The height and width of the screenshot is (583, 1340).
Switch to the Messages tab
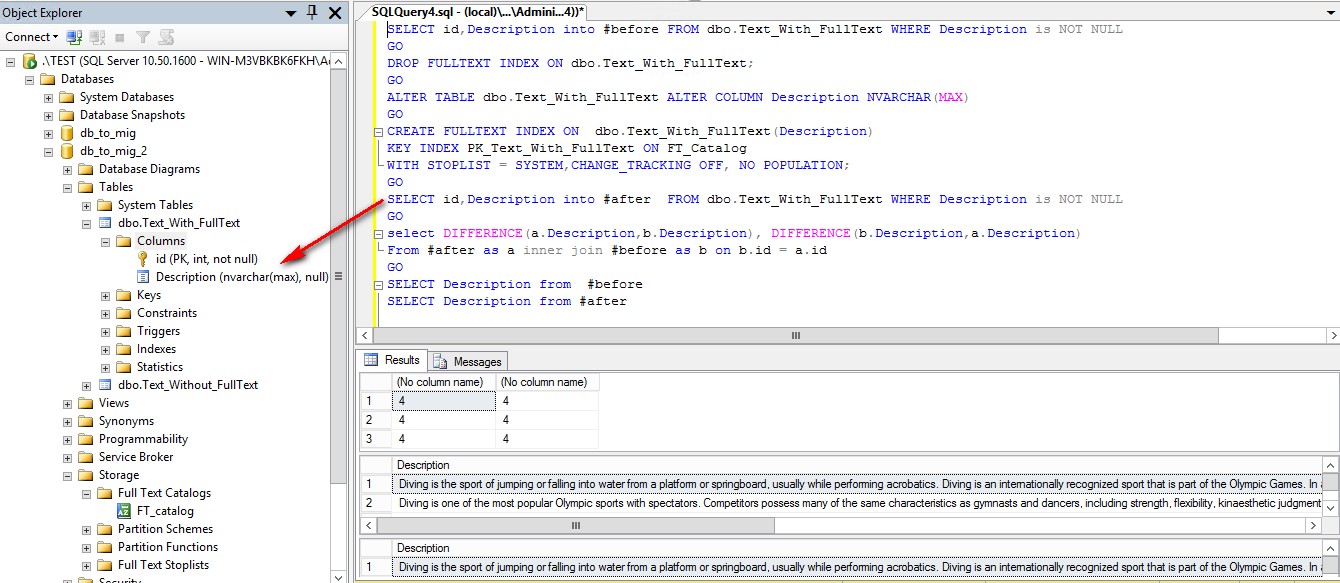[469, 361]
